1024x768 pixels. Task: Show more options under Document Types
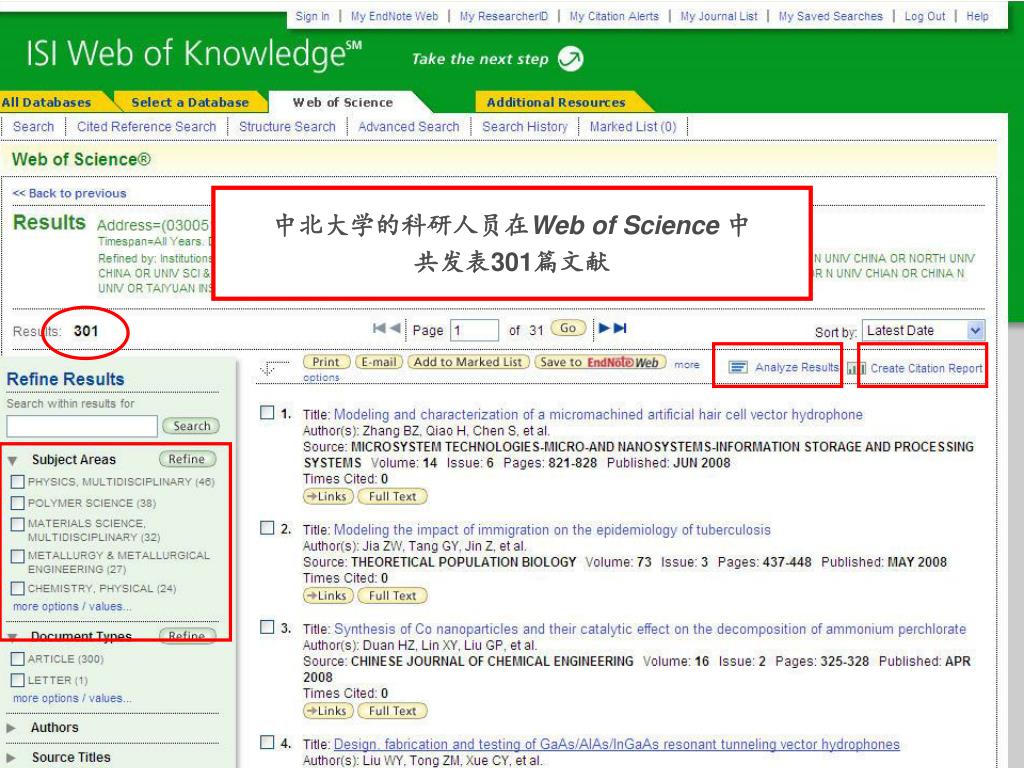(x=72, y=698)
